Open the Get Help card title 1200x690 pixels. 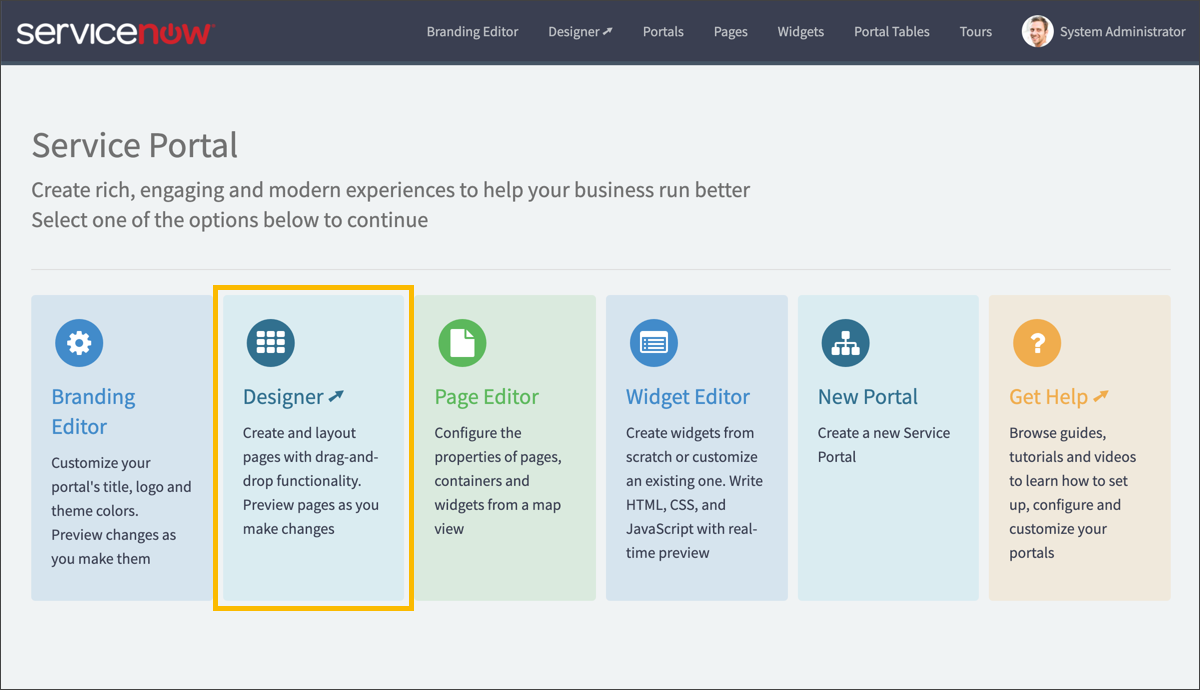[1048, 397]
